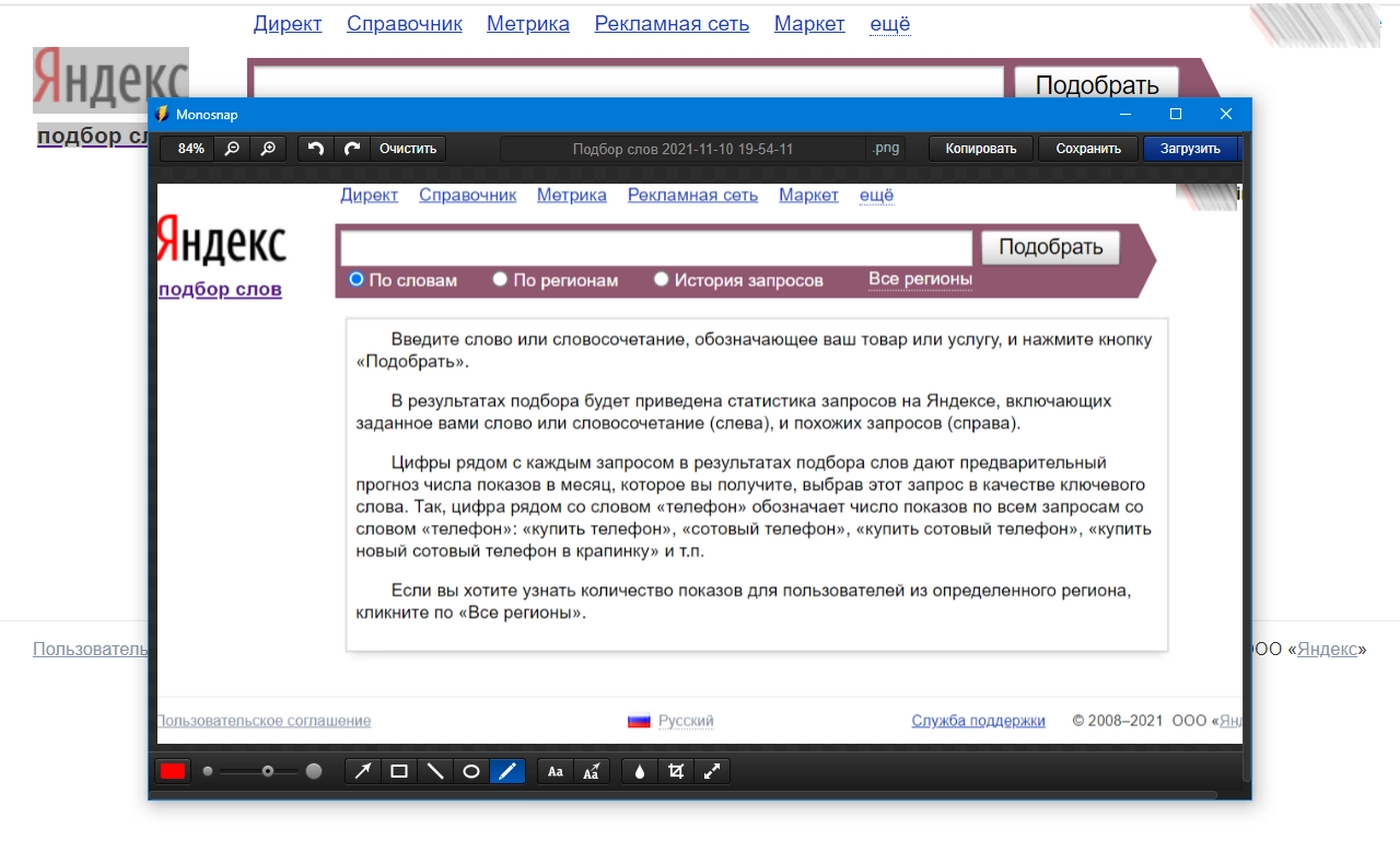Screen dimensions: 1400x864
Task: Minimize the Monosnap window
Action: 1125,114
